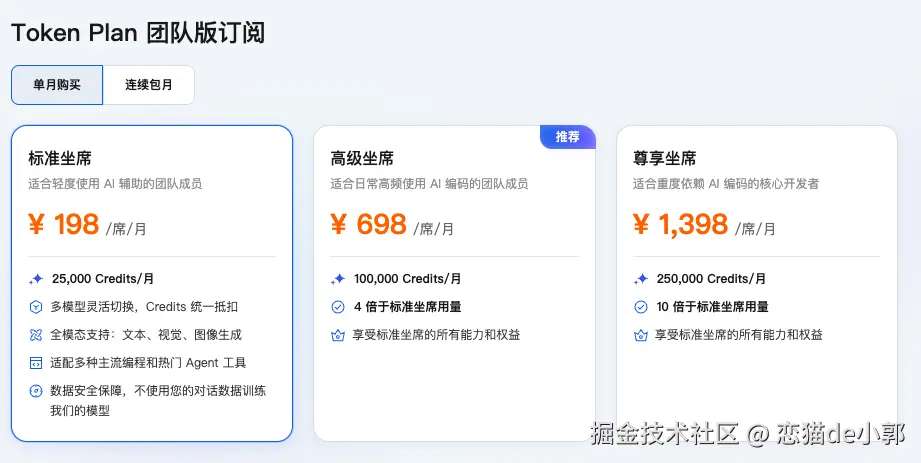Image resolution: width=921 pixels, height=463 pixels.
Task: Click the data security guarantee icon
Action: 36,391
